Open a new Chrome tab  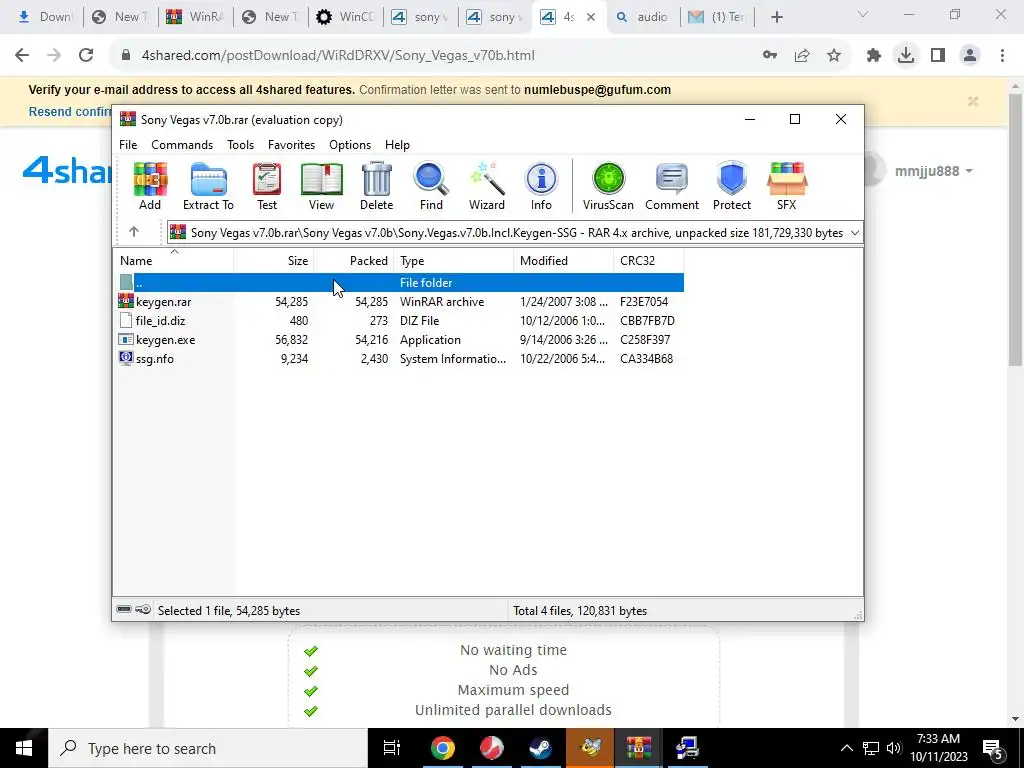[x=776, y=17]
